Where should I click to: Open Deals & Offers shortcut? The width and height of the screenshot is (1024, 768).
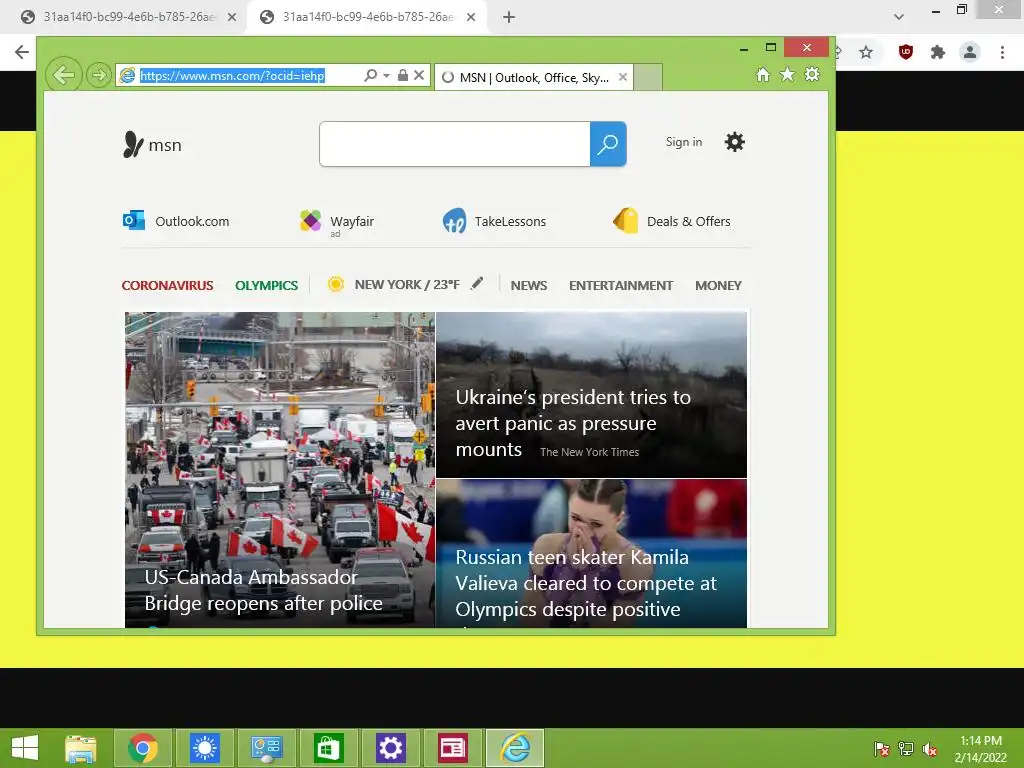[x=671, y=221]
